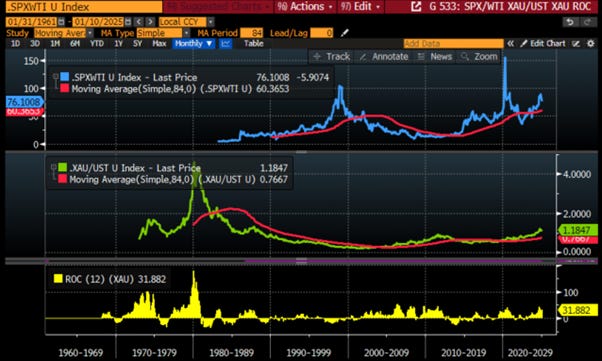Open the Actions menu

coord(306,7)
